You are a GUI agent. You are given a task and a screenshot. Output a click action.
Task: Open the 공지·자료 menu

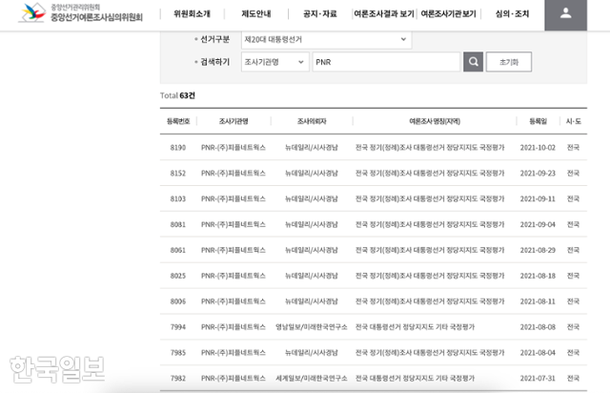320,14
